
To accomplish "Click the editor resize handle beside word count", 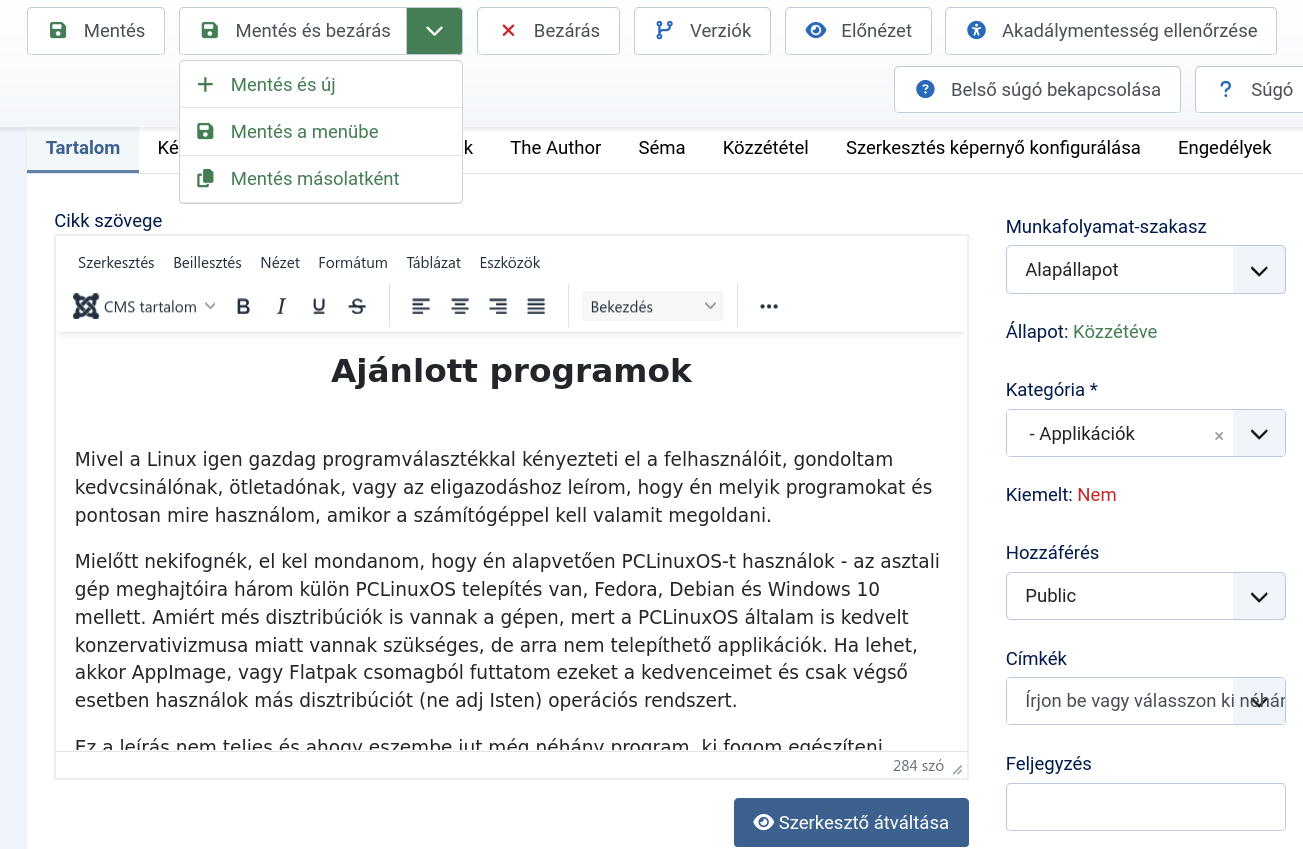I will [958, 768].
